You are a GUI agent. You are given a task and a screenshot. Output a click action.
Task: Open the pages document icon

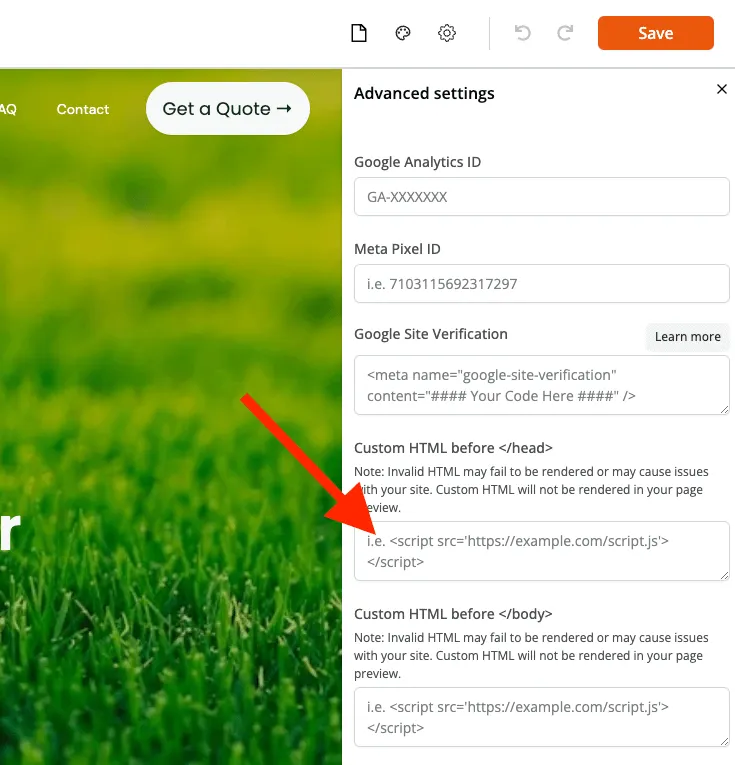coord(359,33)
